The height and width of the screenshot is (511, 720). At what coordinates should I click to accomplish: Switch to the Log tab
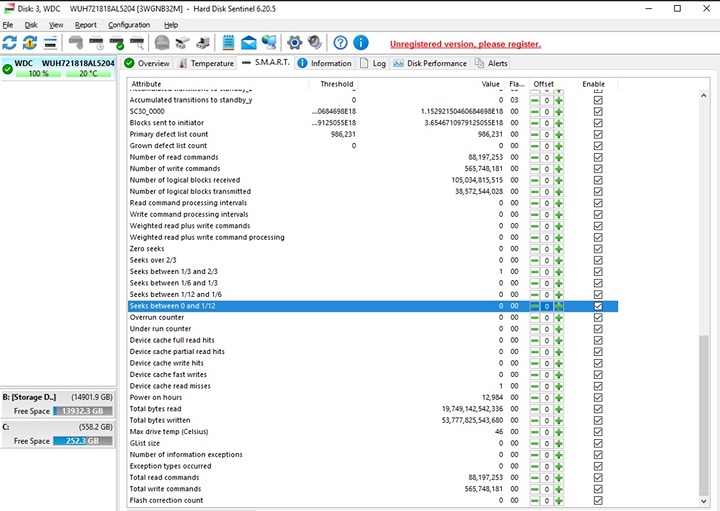(x=373, y=63)
